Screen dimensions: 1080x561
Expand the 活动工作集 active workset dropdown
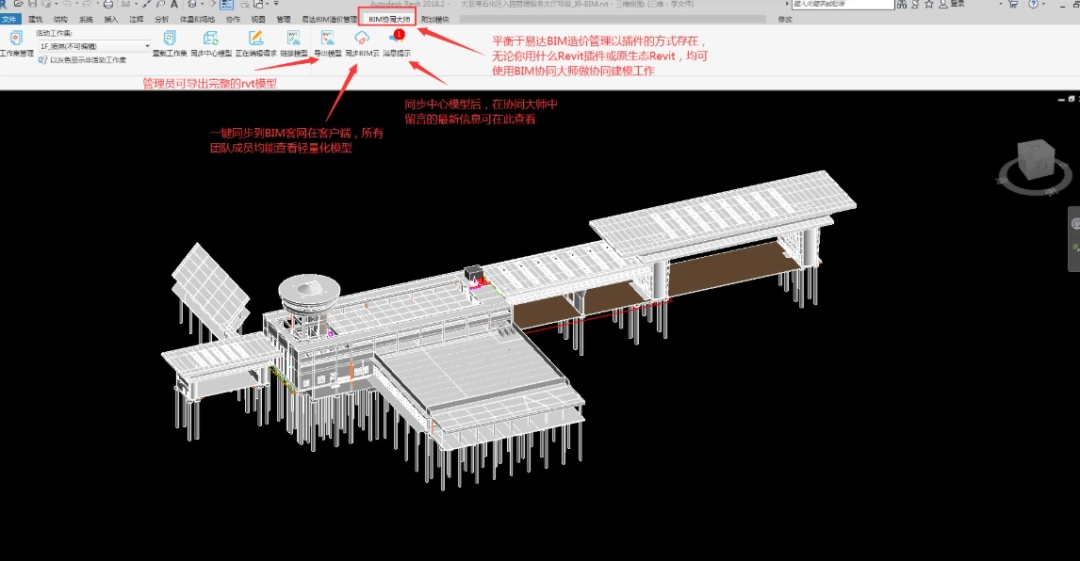[x=147, y=46]
